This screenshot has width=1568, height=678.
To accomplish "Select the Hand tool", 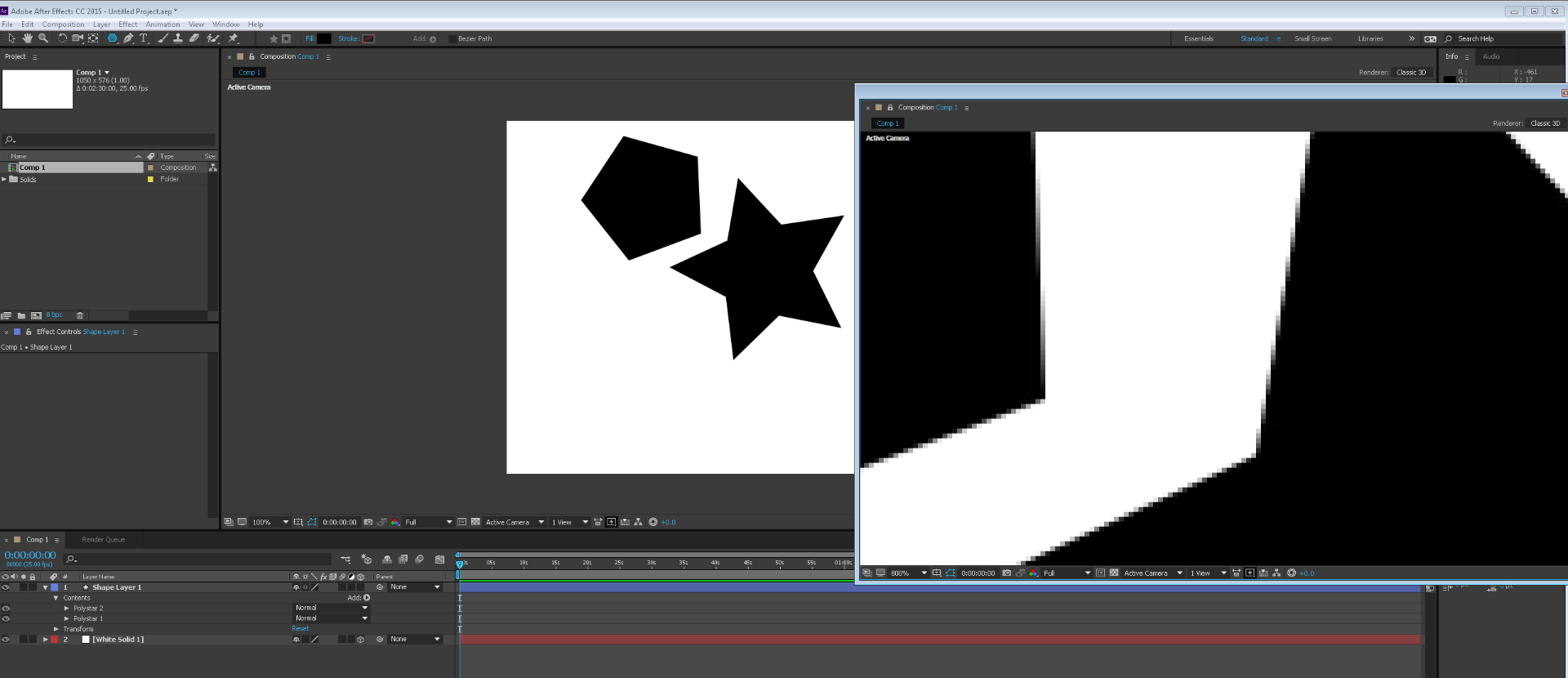I will pos(27,38).
